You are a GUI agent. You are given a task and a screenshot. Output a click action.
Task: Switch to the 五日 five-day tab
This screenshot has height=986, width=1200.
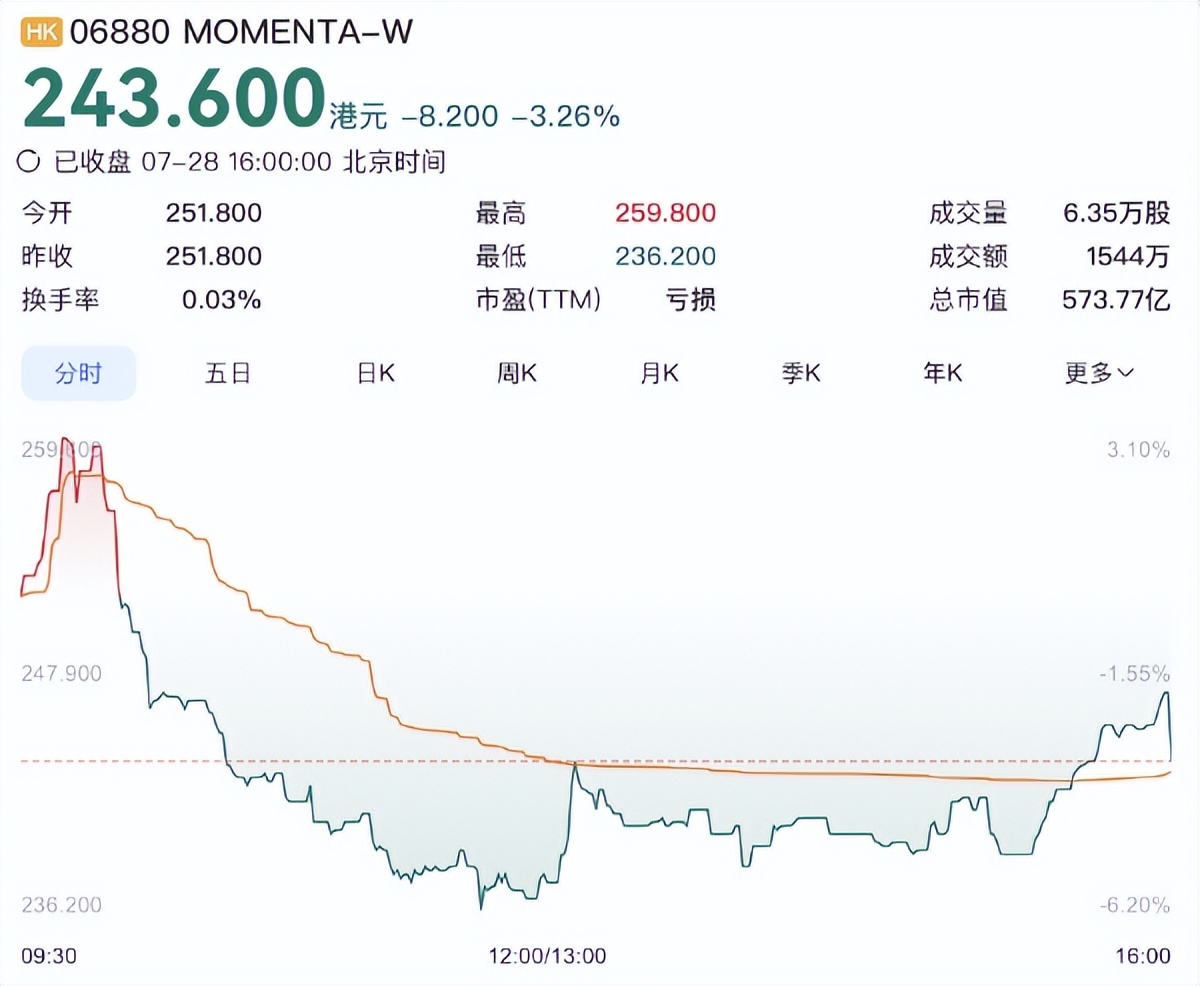[x=227, y=373]
